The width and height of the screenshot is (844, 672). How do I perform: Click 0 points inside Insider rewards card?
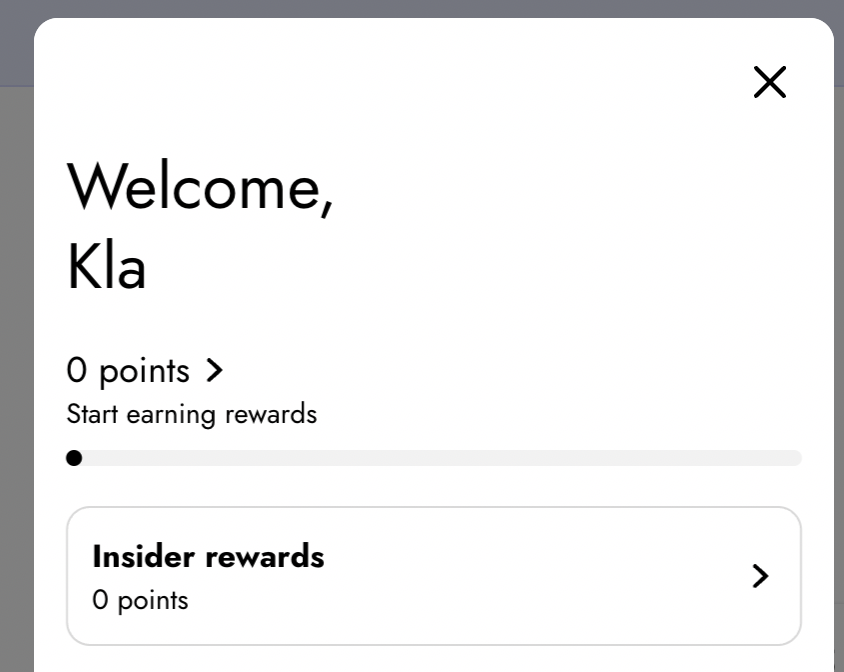coord(140,601)
